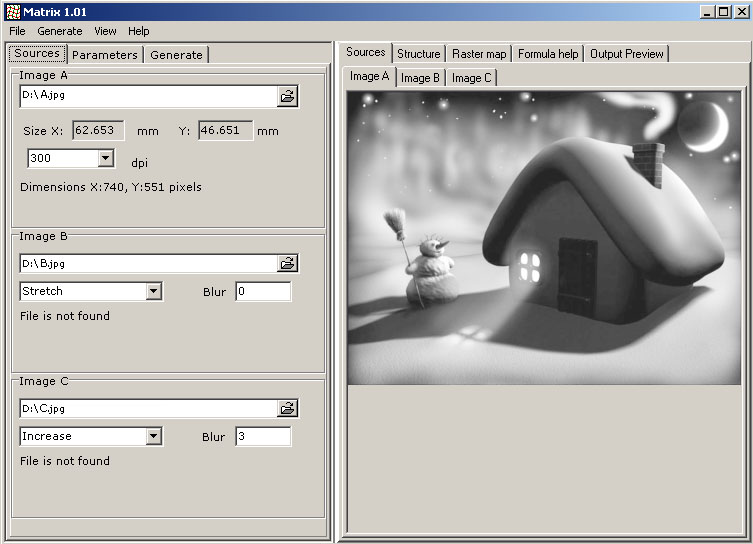Expand the Increase dropdown for Image C
Image resolution: width=753 pixels, height=544 pixels.
pyautogui.click(x=153, y=436)
